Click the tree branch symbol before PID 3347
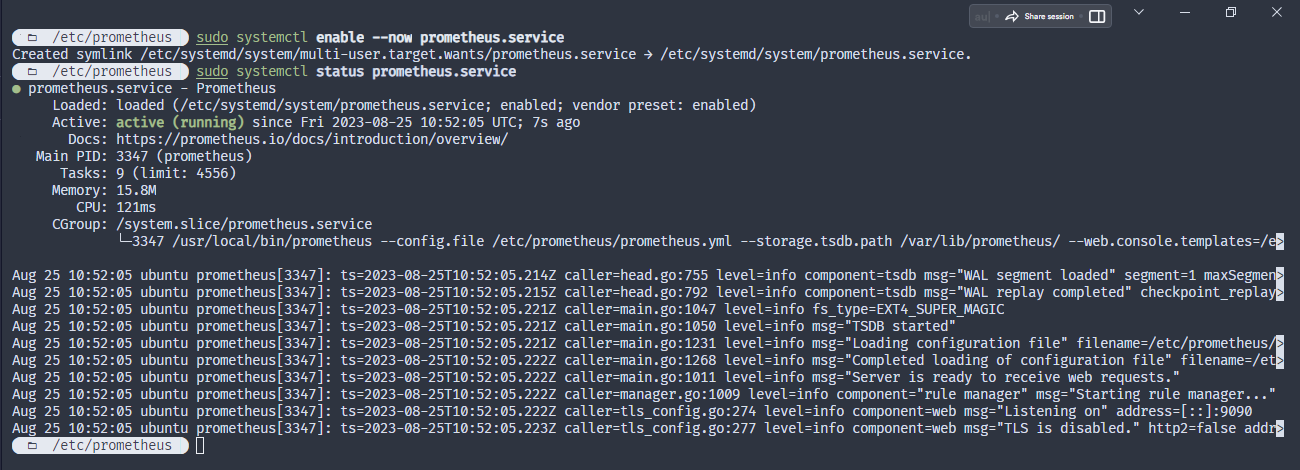1300x470 pixels. [x=124, y=241]
